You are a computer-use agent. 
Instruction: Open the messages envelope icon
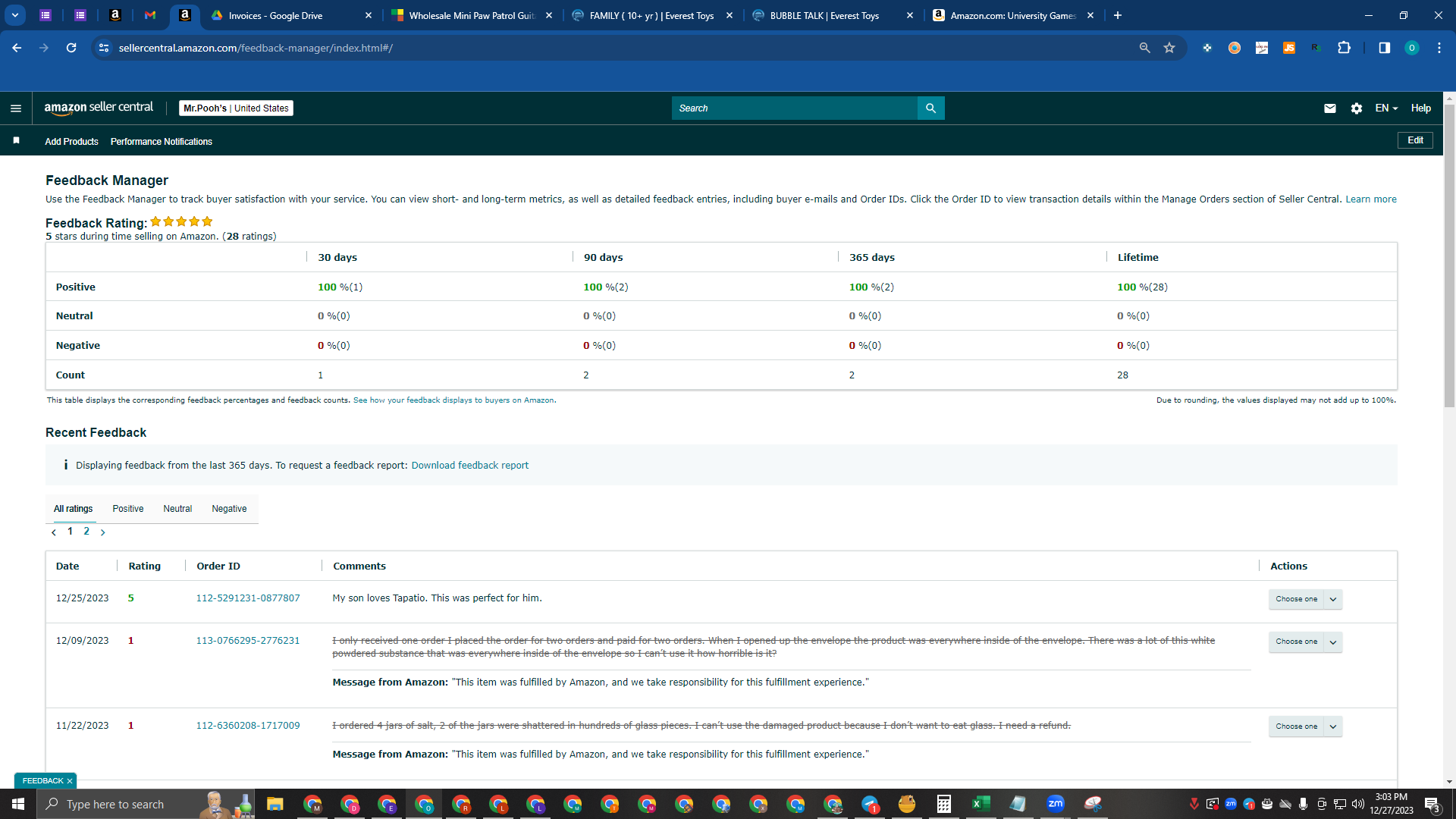coord(1330,108)
